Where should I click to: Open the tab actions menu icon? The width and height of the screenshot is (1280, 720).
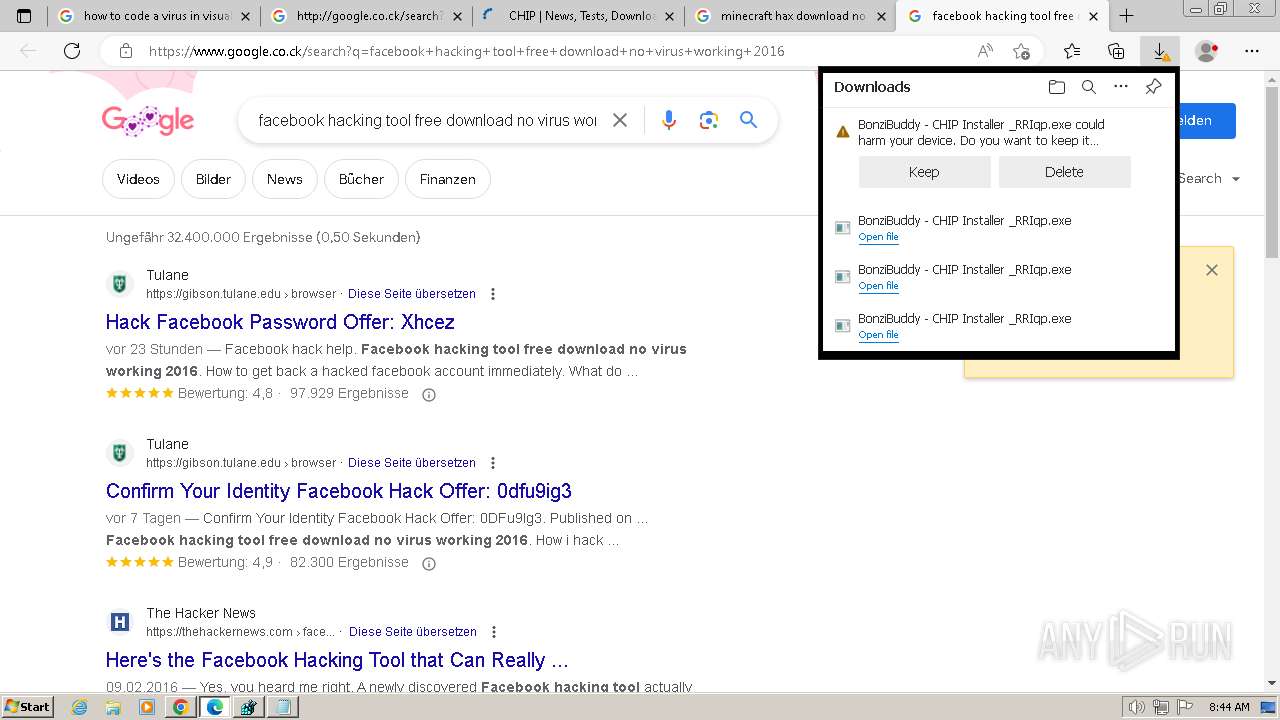point(24,16)
